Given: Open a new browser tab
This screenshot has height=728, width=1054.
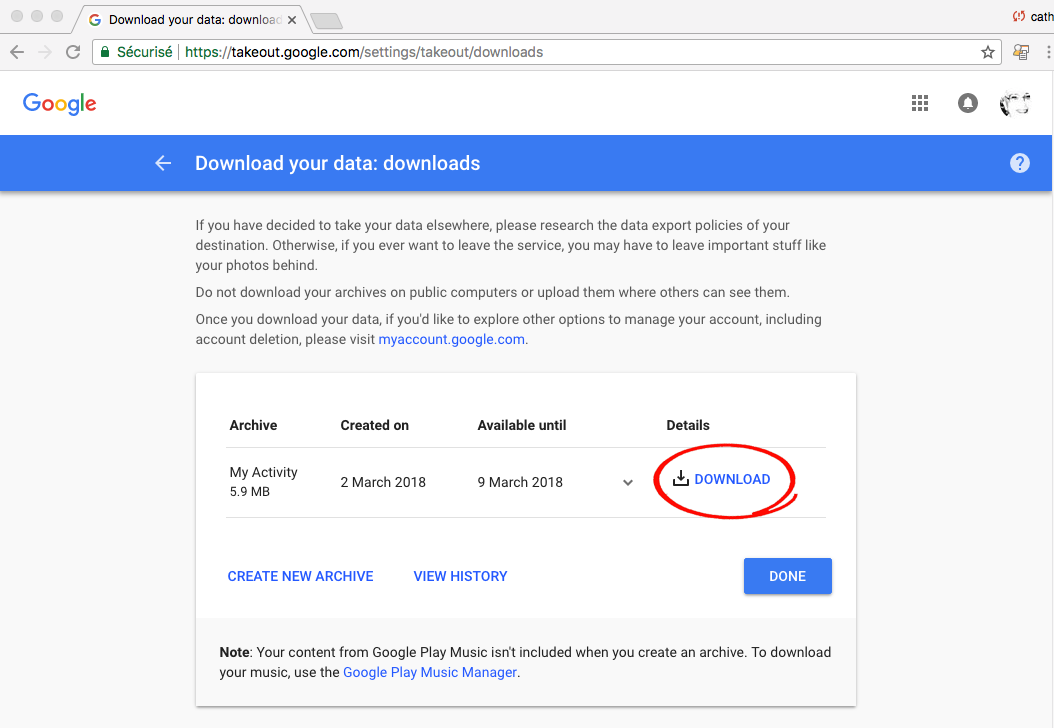Looking at the screenshot, I should [327, 21].
